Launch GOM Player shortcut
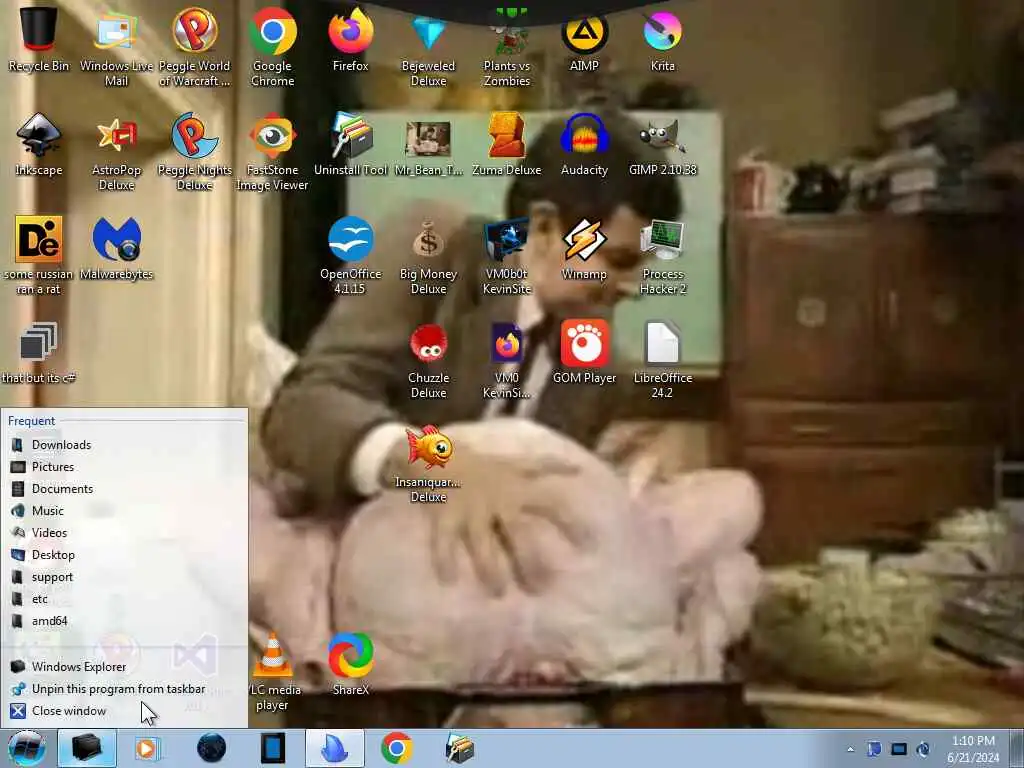The height and width of the screenshot is (768, 1024). 584,353
